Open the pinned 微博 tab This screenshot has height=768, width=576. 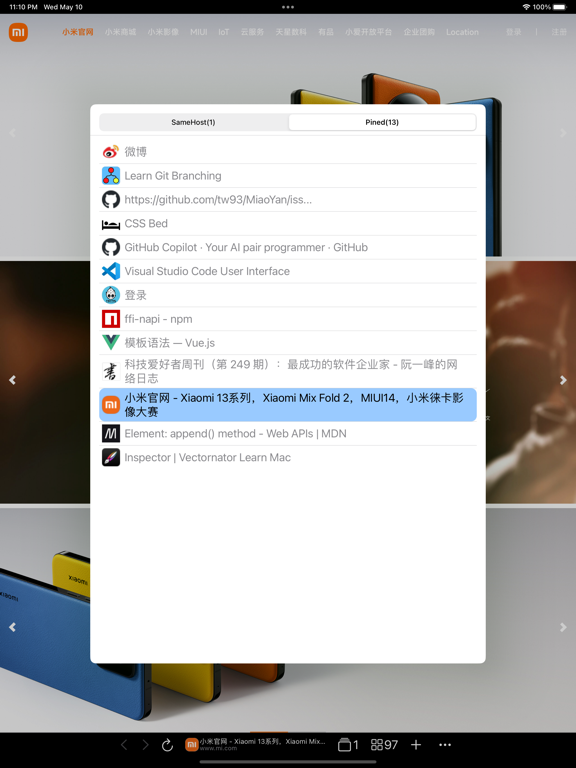(288, 152)
